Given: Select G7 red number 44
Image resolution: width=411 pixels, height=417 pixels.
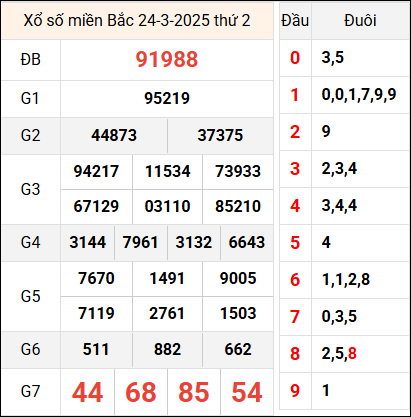Looking at the screenshot, I should coord(87,392).
